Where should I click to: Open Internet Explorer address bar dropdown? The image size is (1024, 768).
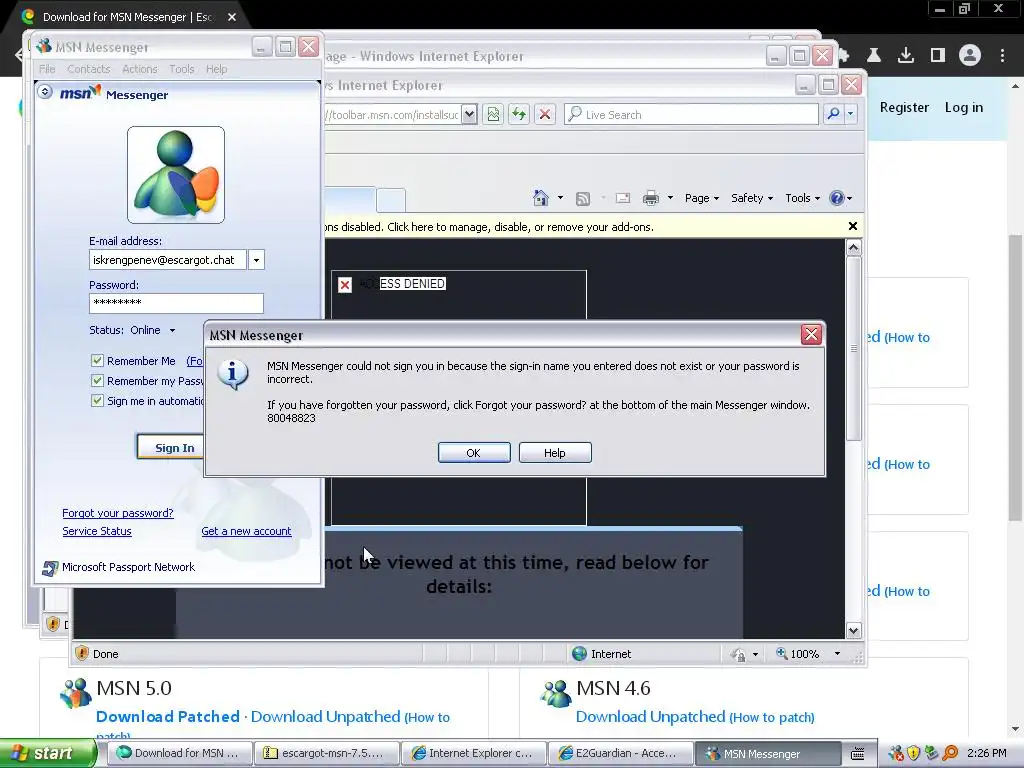470,114
